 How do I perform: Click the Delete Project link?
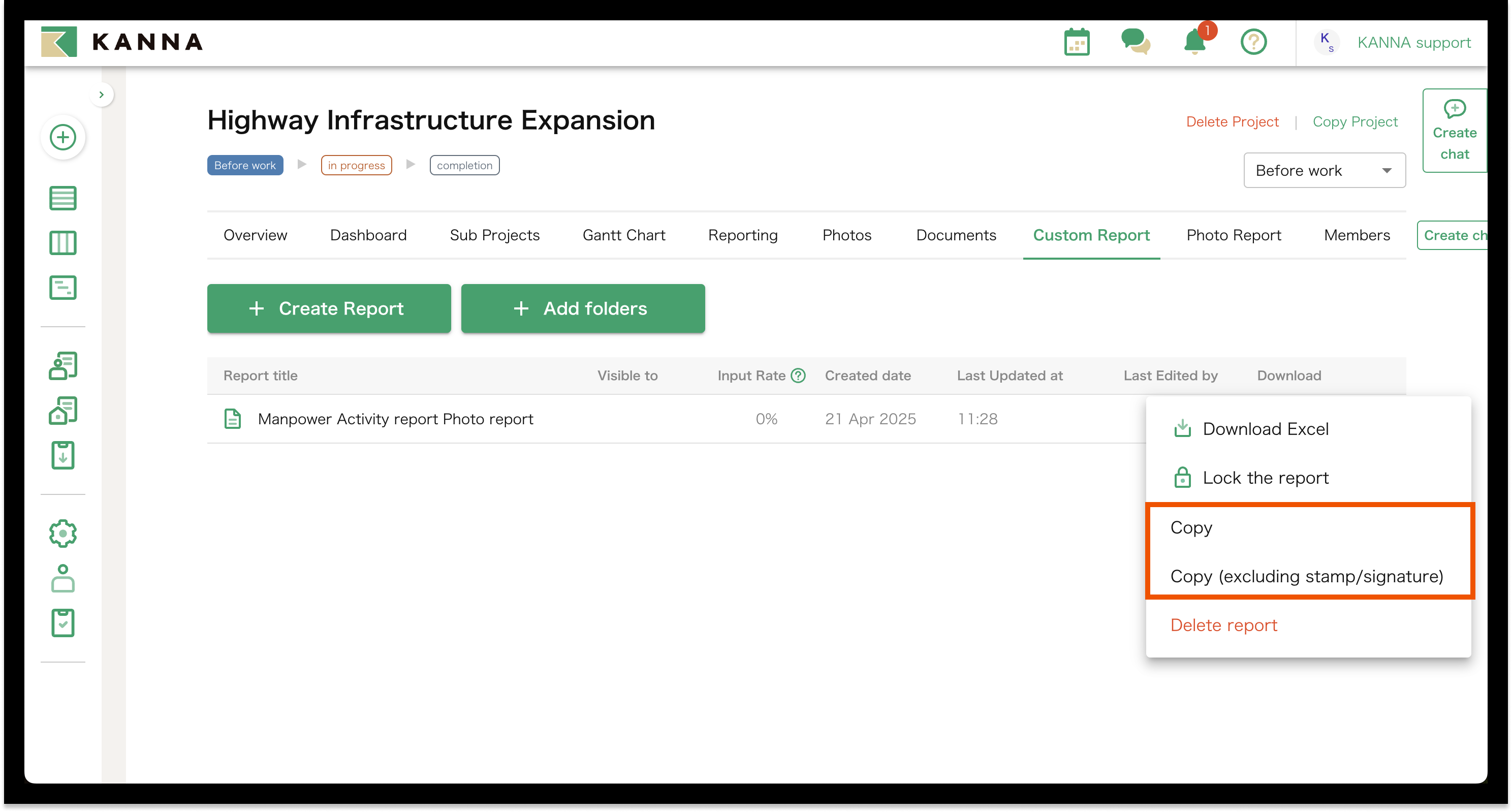(x=1232, y=121)
